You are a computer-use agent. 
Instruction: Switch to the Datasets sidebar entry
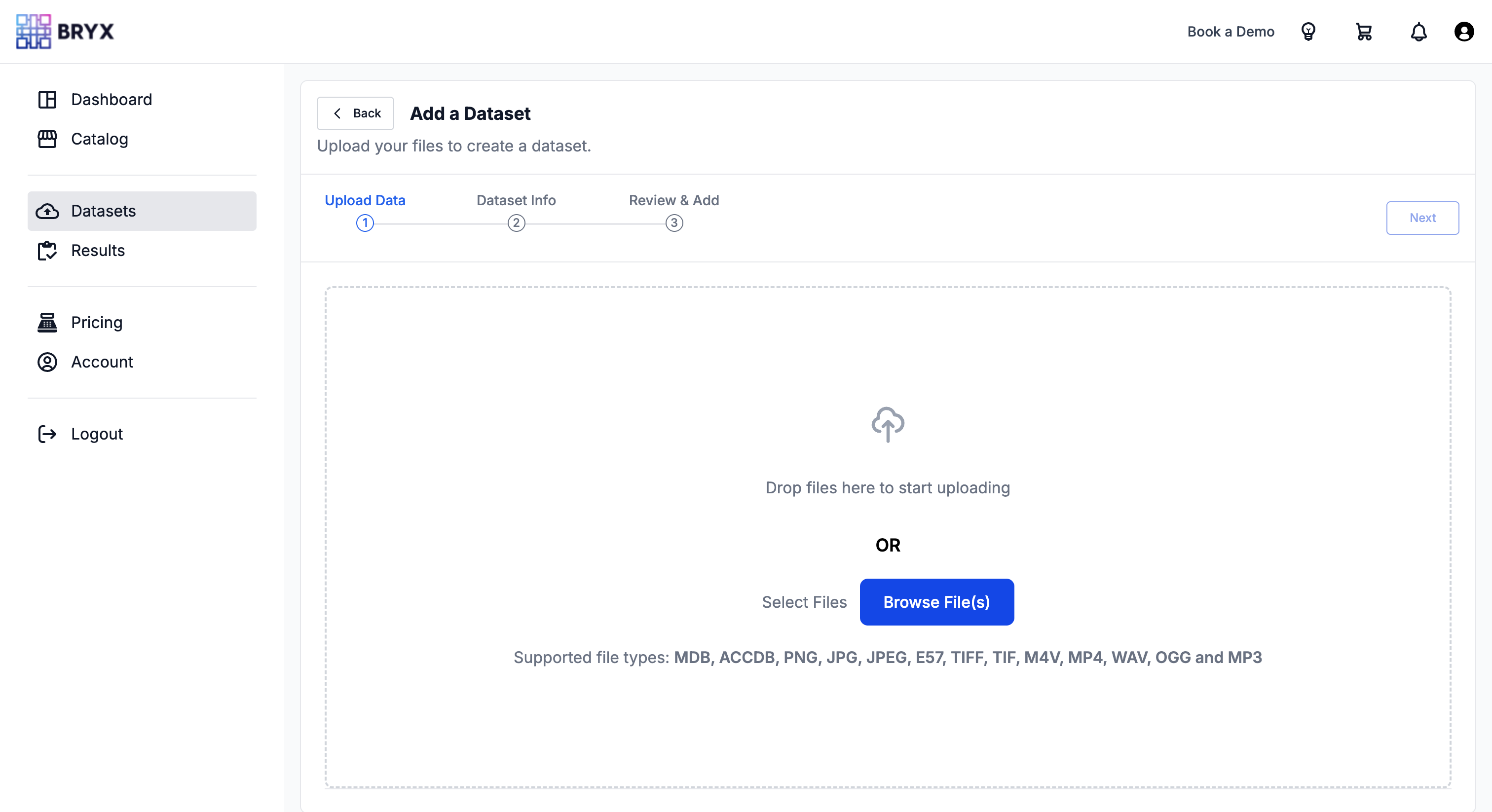click(103, 211)
